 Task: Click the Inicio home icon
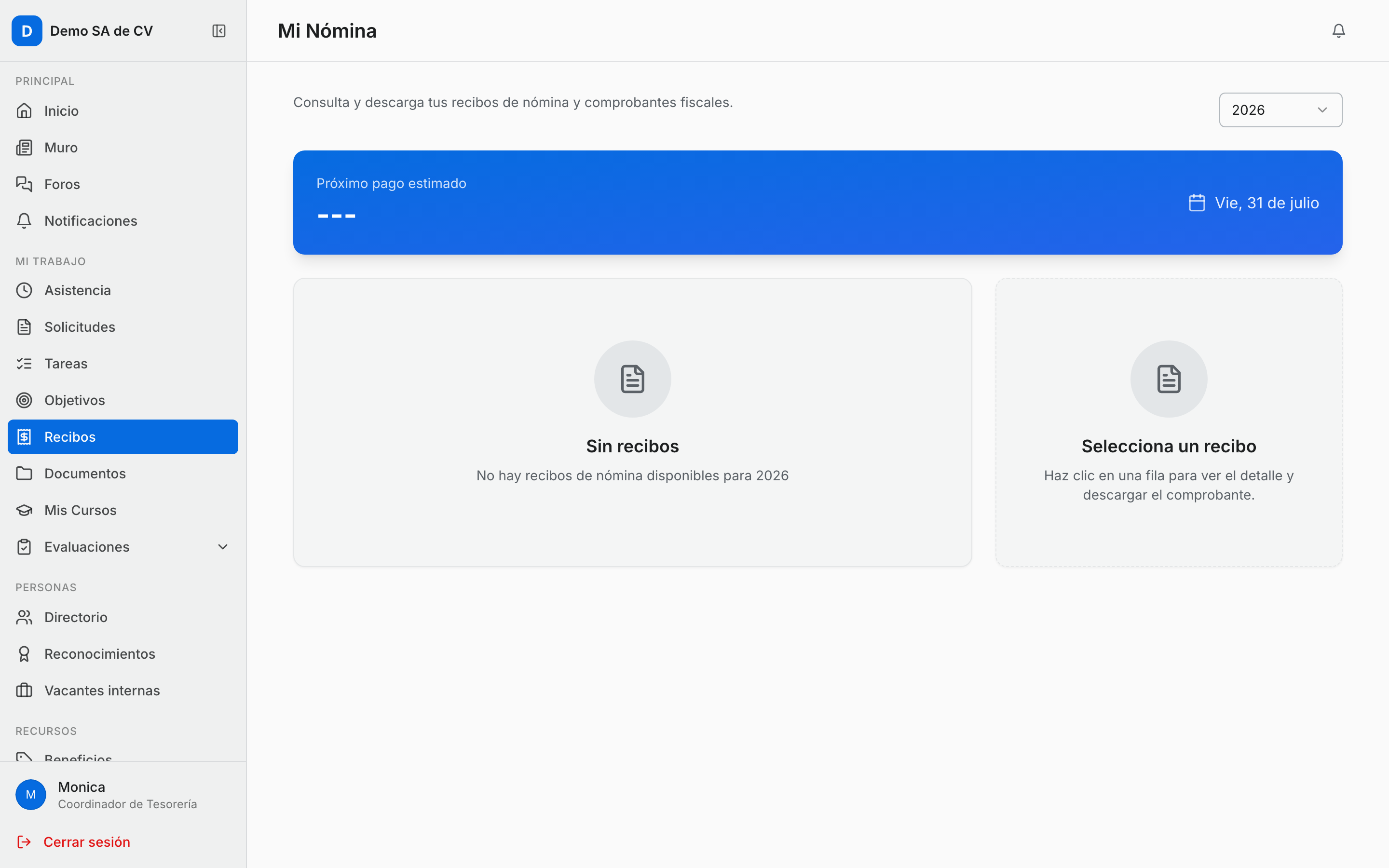[x=24, y=111]
